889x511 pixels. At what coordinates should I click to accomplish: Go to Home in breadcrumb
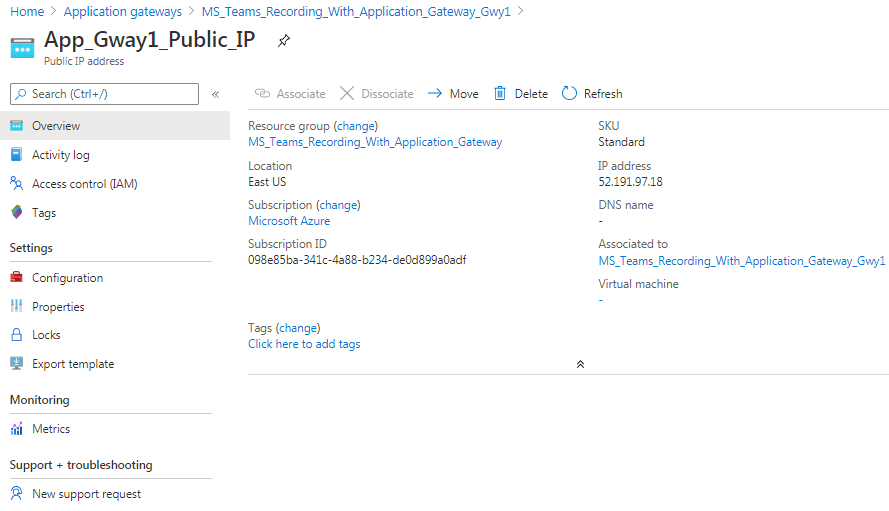pos(27,11)
